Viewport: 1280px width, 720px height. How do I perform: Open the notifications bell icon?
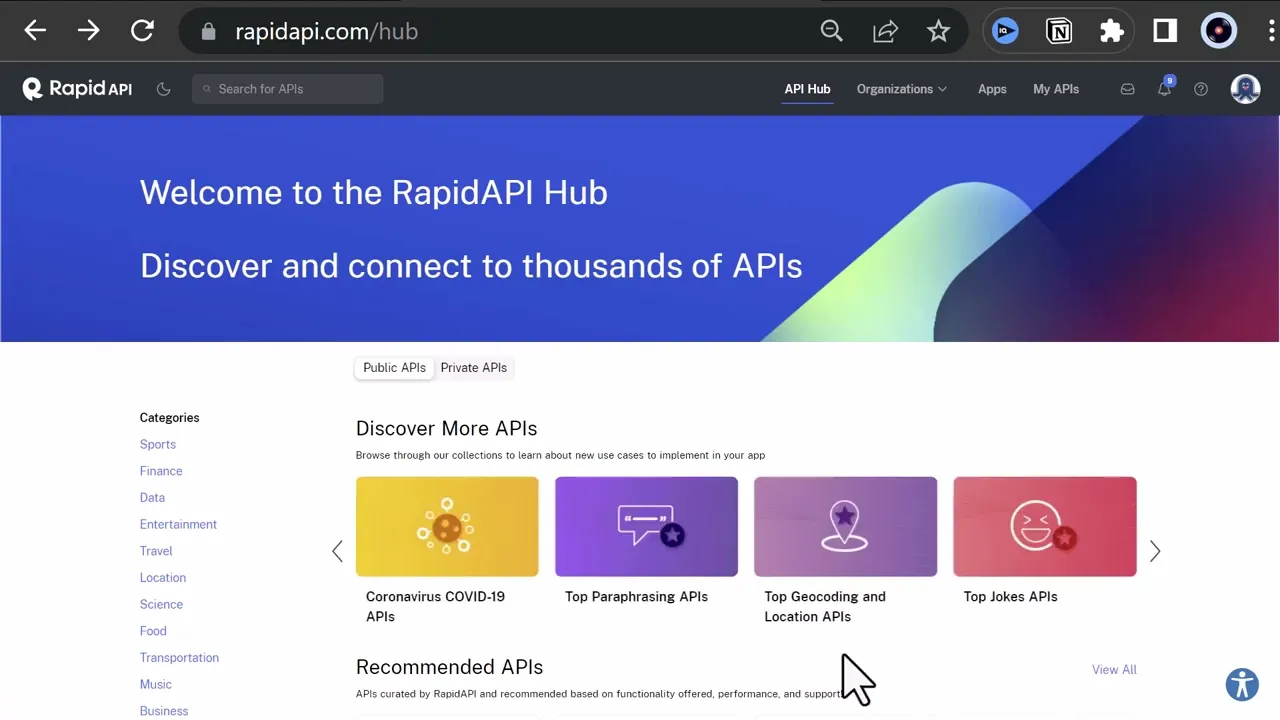click(x=1164, y=89)
